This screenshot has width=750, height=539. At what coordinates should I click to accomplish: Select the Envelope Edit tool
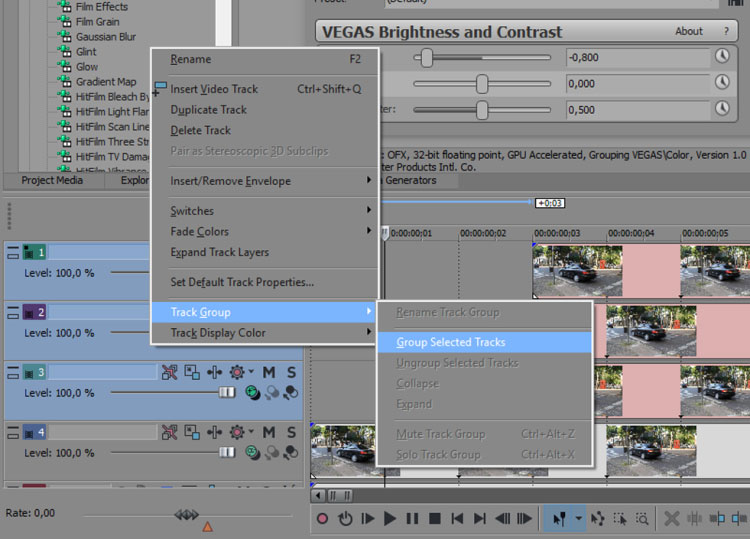coord(597,518)
